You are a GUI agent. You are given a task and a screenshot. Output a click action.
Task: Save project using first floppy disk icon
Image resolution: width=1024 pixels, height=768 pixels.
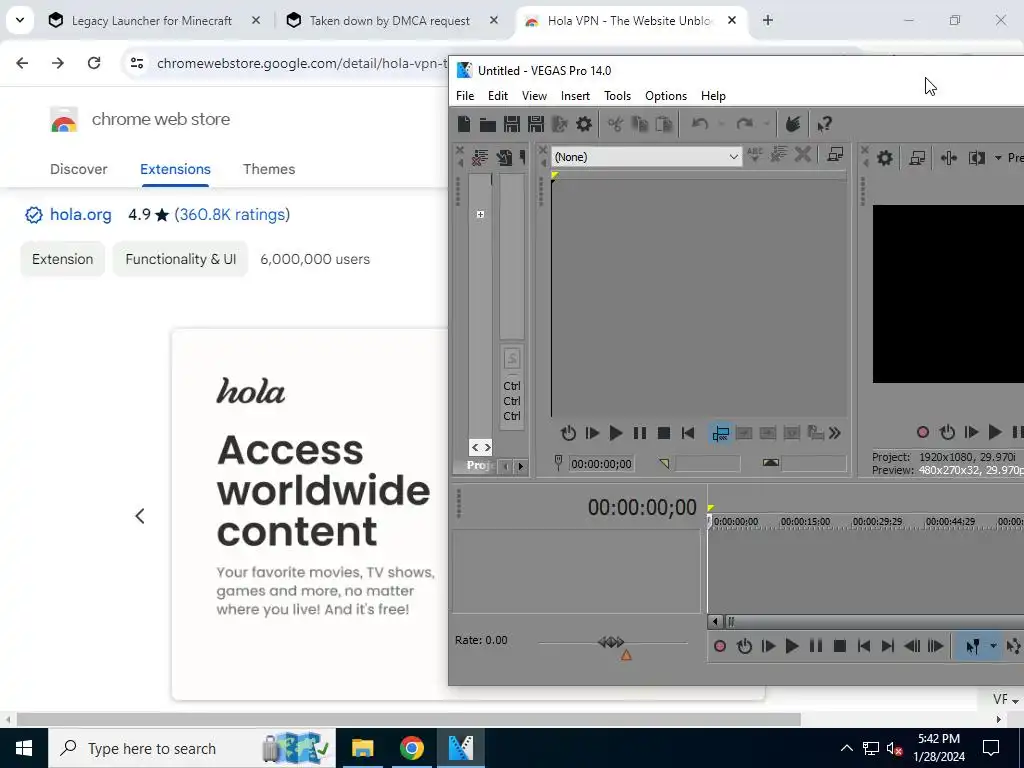click(511, 124)
